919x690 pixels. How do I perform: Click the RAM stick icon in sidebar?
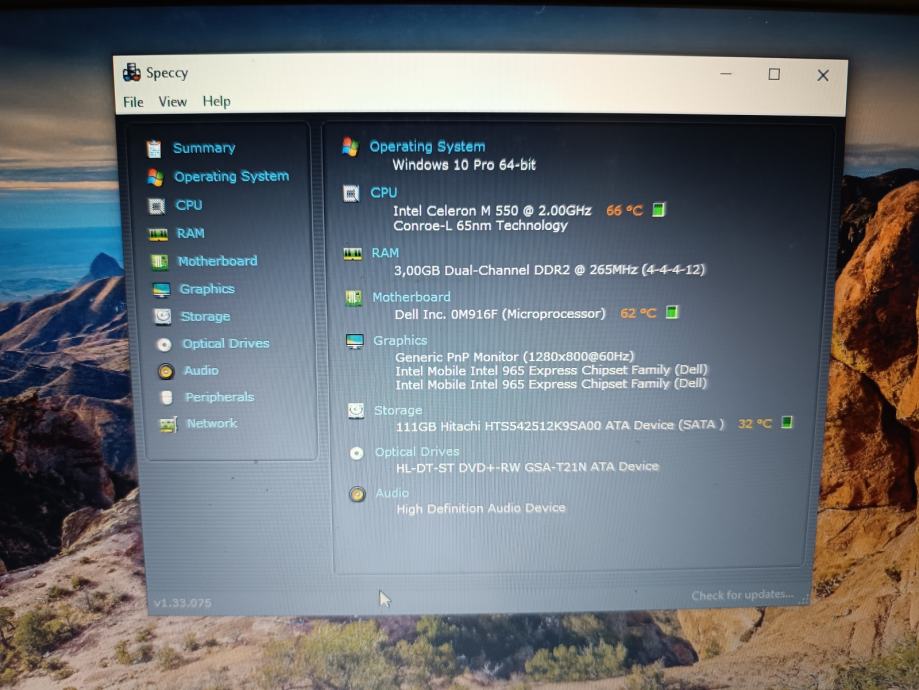point(158,234)
